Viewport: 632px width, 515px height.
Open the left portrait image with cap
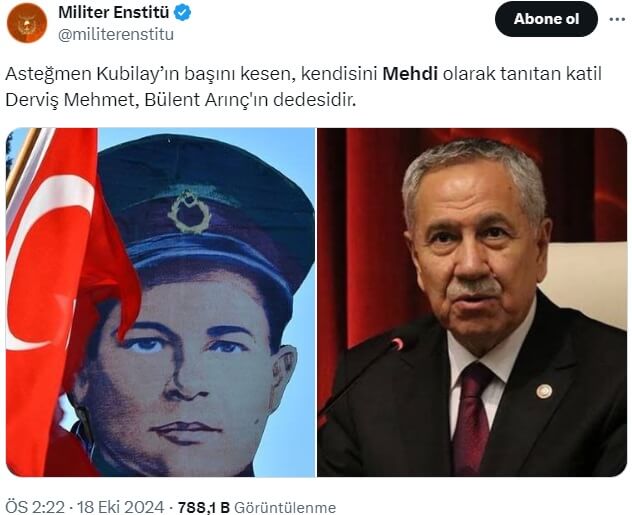pyautogui.click(x=160, y=302)
